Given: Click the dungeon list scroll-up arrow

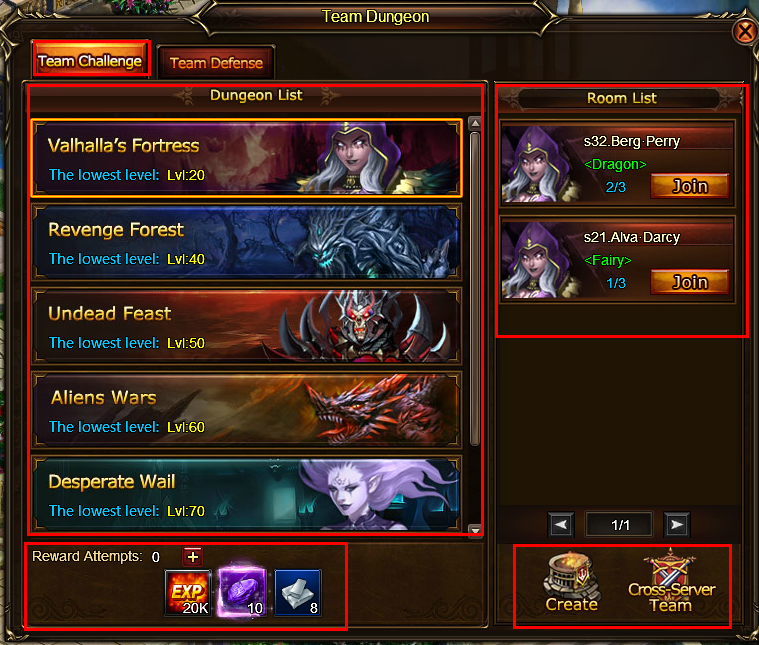Looking at the screenshot, I should point(475,123).
